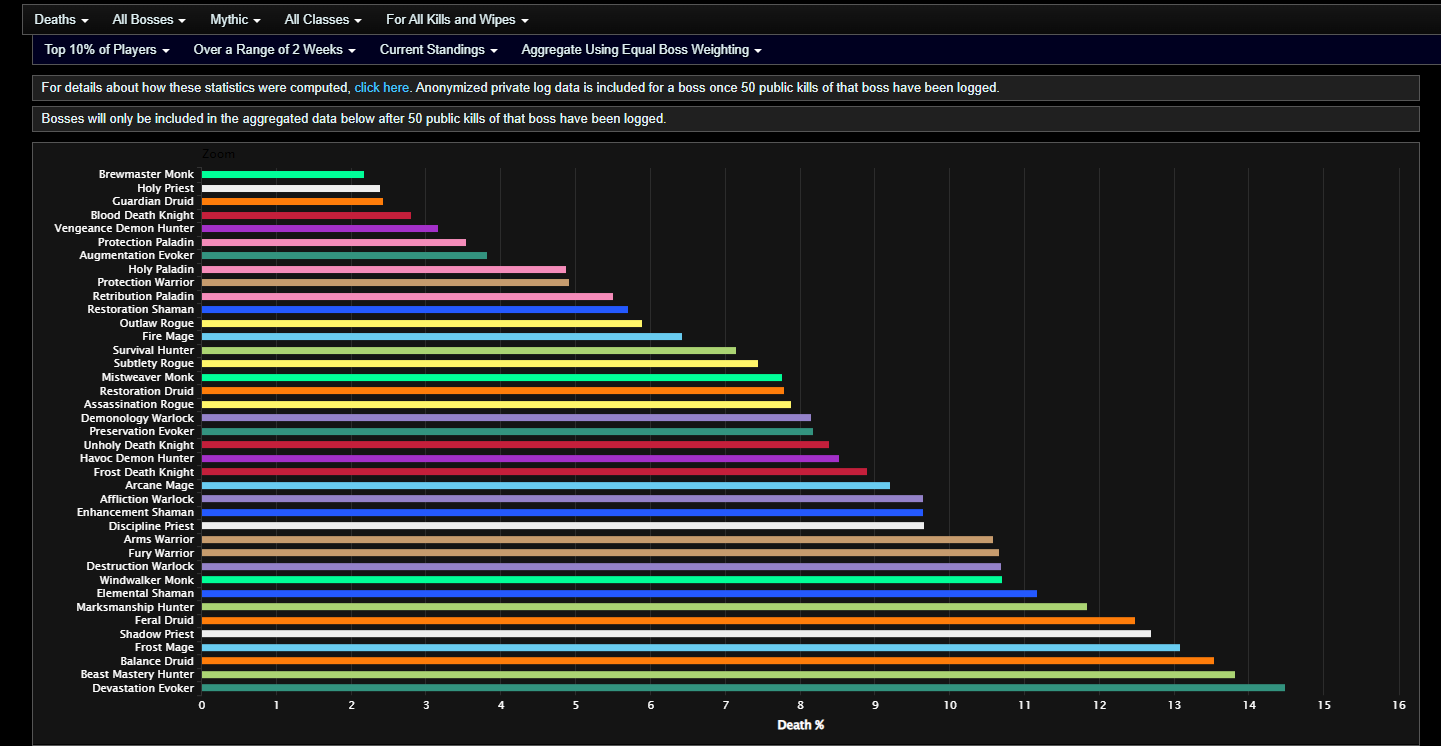Click the Windwalker Monk bar

602,580
